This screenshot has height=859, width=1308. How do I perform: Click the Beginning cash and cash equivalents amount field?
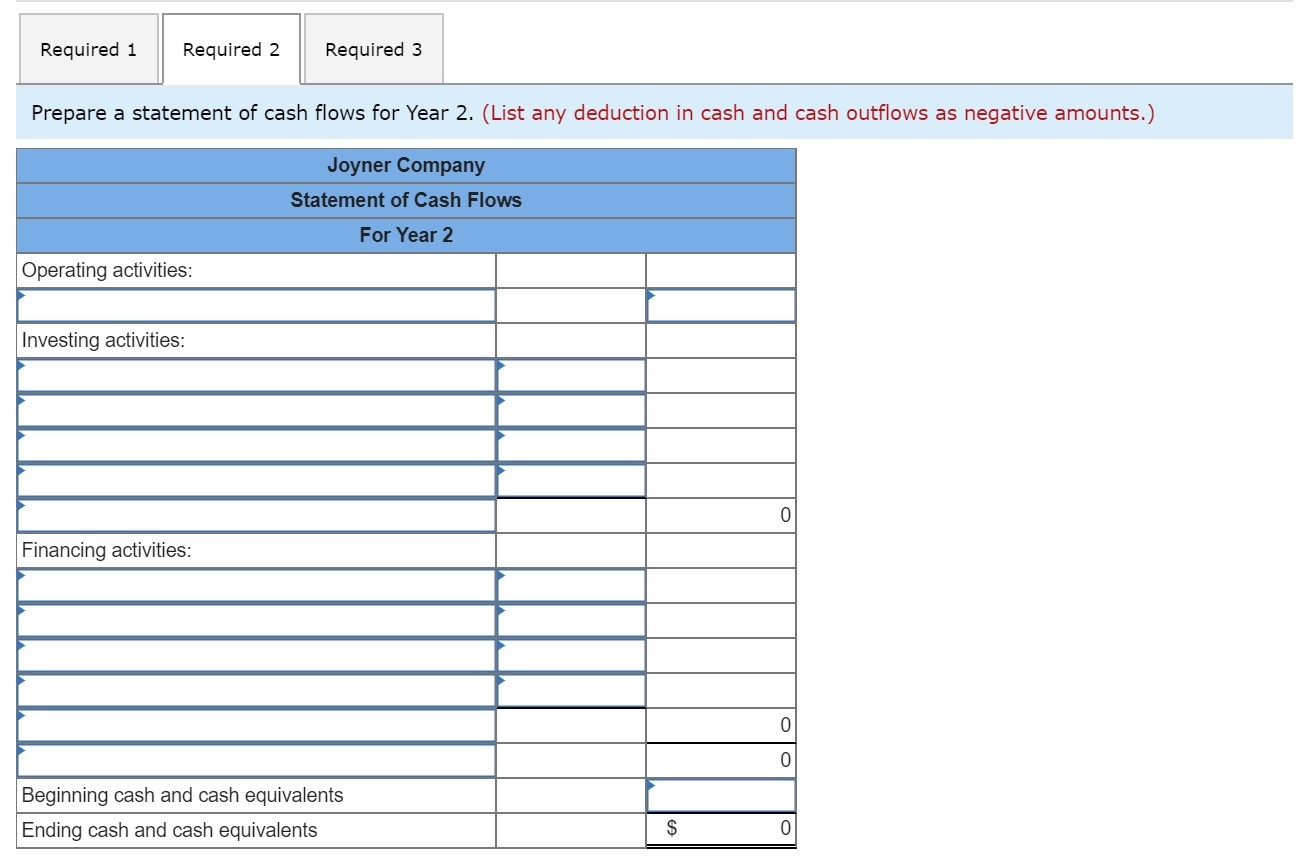[x=720, y=794]
